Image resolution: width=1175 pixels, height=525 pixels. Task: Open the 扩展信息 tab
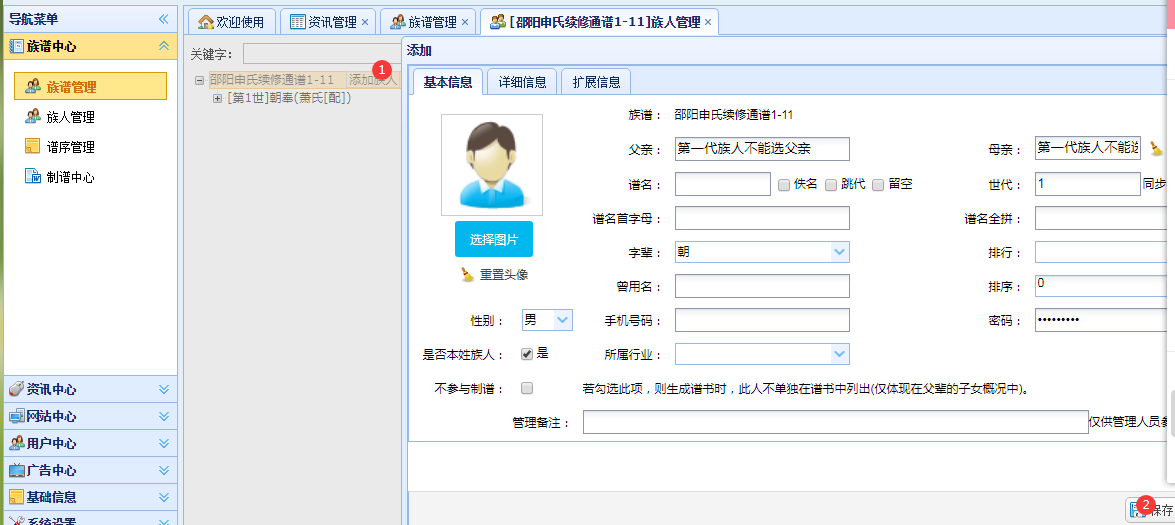[596, 82]
